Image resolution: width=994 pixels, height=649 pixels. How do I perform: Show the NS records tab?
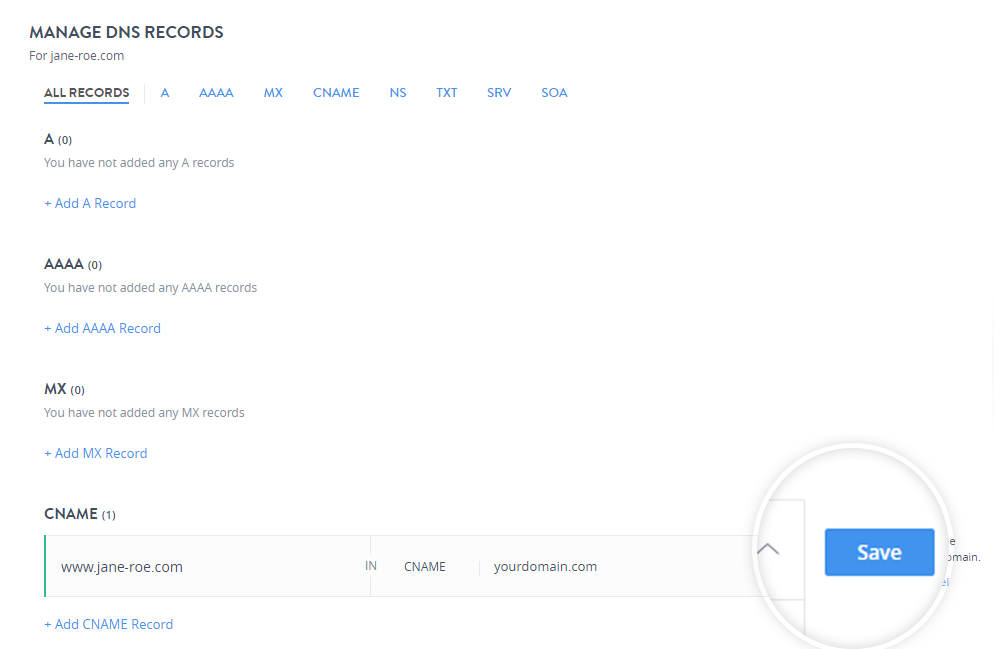[397, 93]
